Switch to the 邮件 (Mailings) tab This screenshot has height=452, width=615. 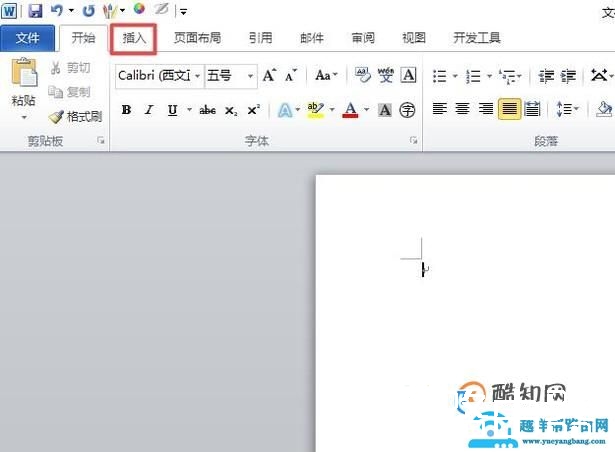[312, 38]
